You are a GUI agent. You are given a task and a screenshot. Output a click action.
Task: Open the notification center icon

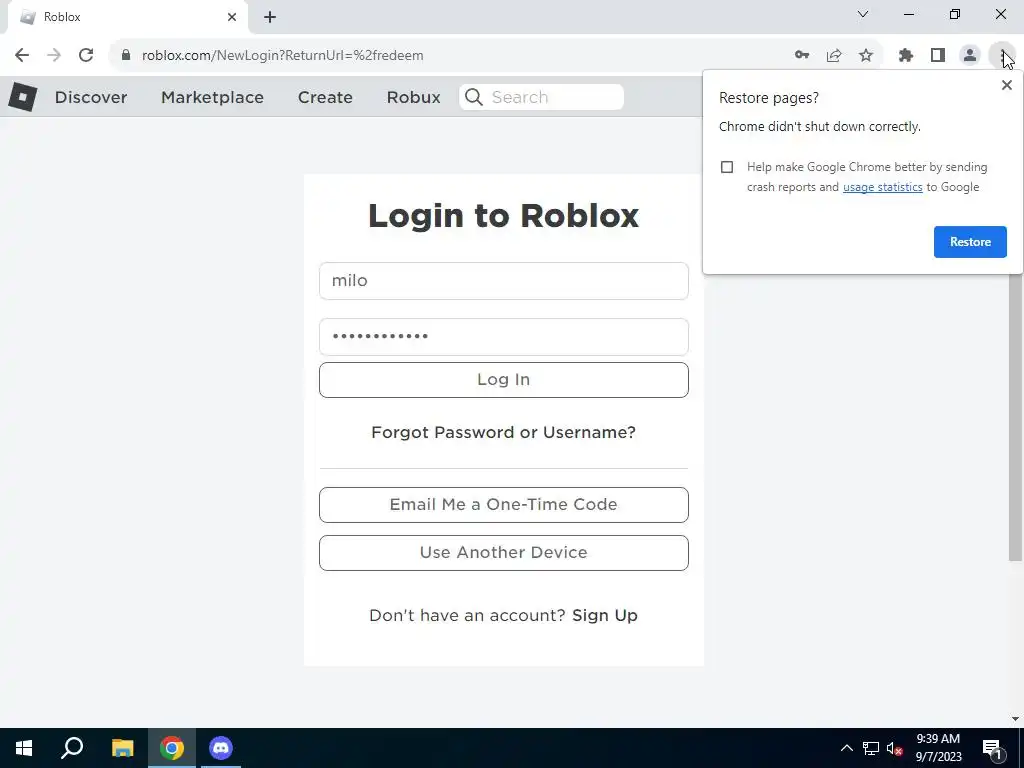tap(993, 749)
